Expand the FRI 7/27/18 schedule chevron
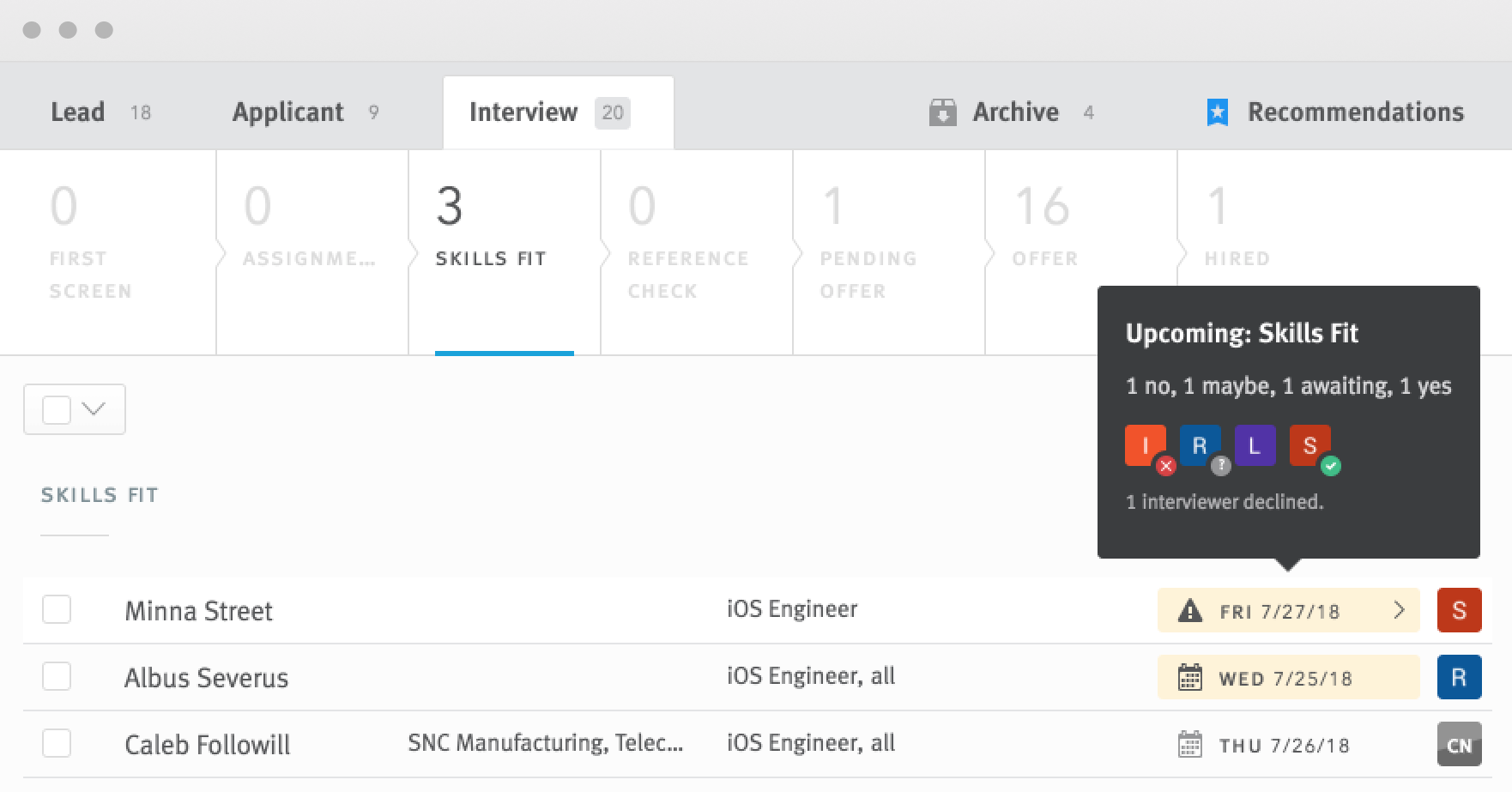This screenshot has height=792, width=1512. 1399,610
